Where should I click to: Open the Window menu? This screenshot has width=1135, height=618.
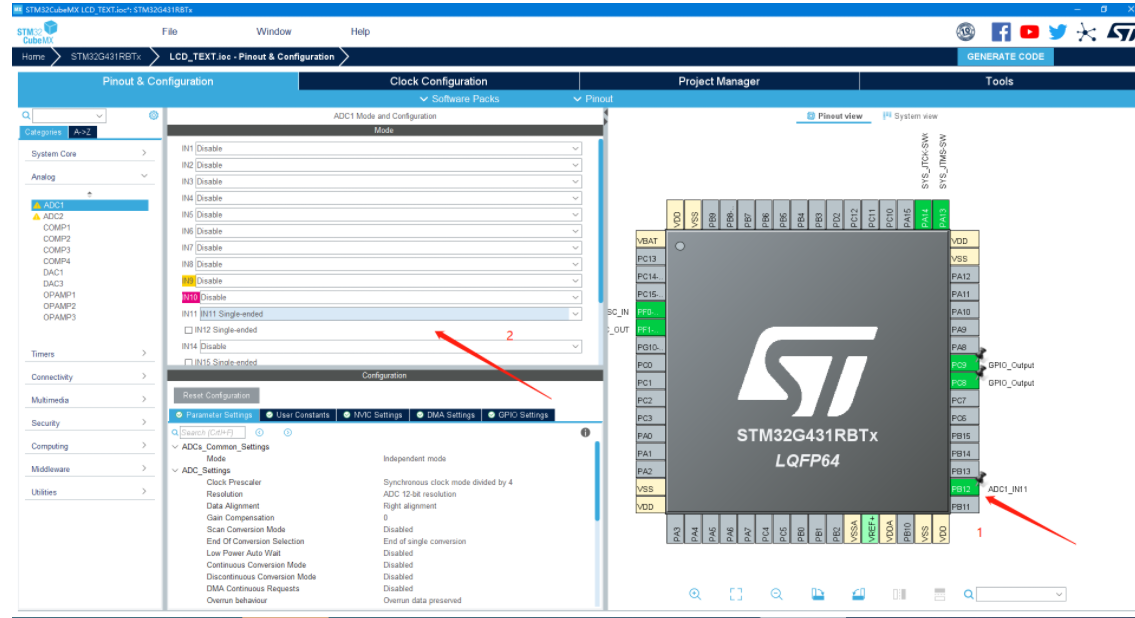[274, 32]
